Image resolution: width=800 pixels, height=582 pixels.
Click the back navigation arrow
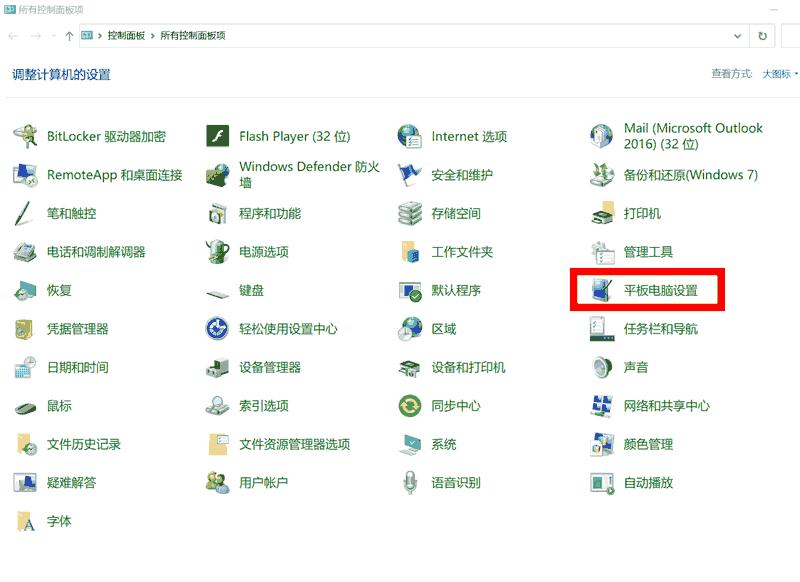[x=14, y=36]
